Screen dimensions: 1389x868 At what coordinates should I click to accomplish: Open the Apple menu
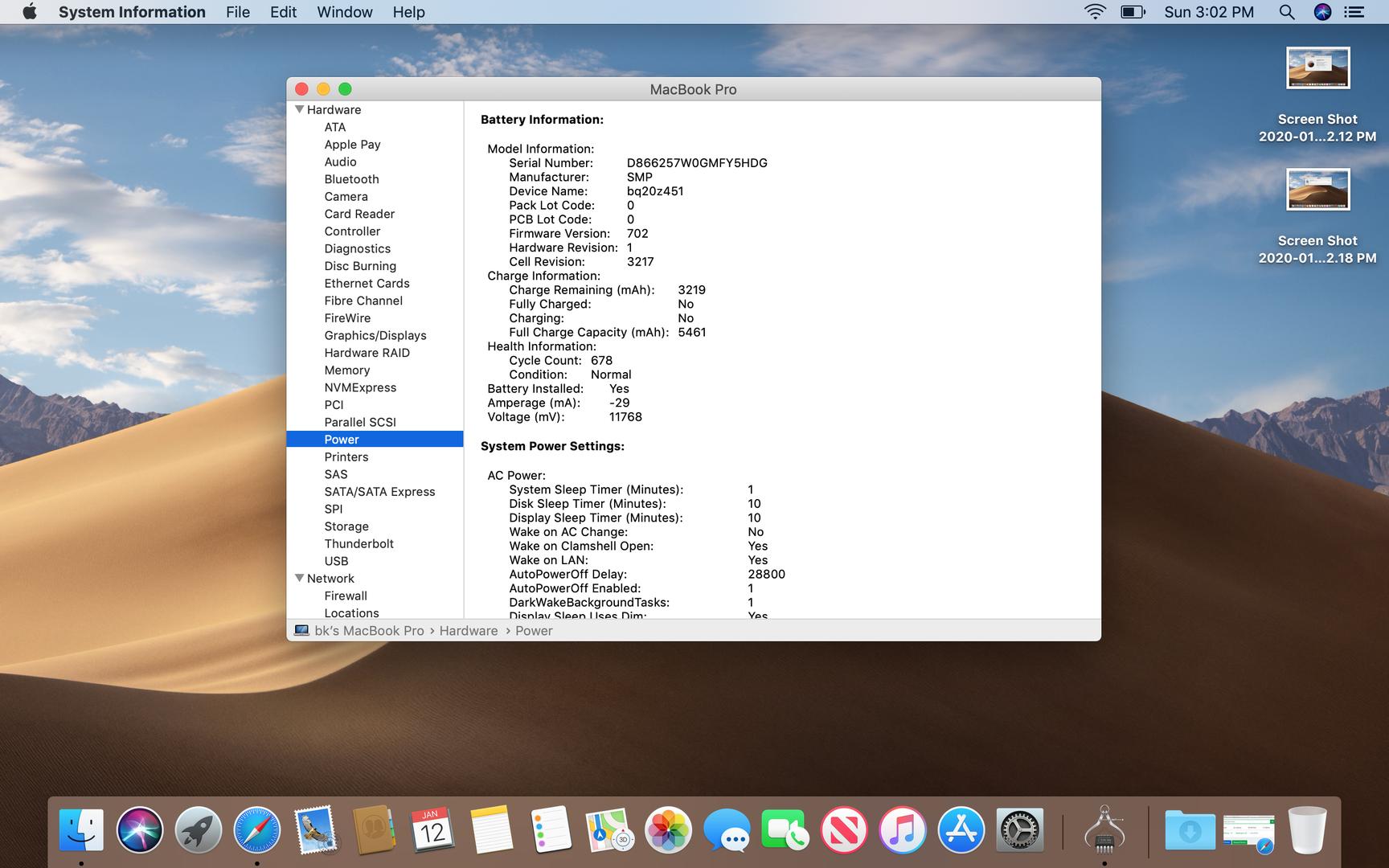pyautogui.click(x=30, y=12)
